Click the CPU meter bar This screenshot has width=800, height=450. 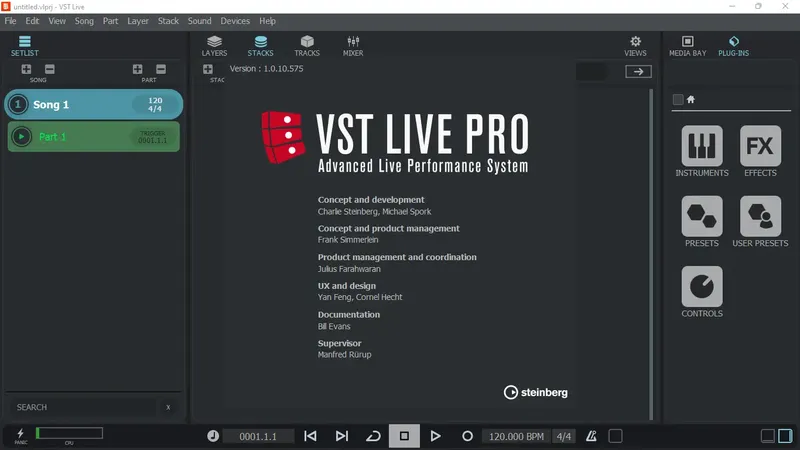coord(69,433)
